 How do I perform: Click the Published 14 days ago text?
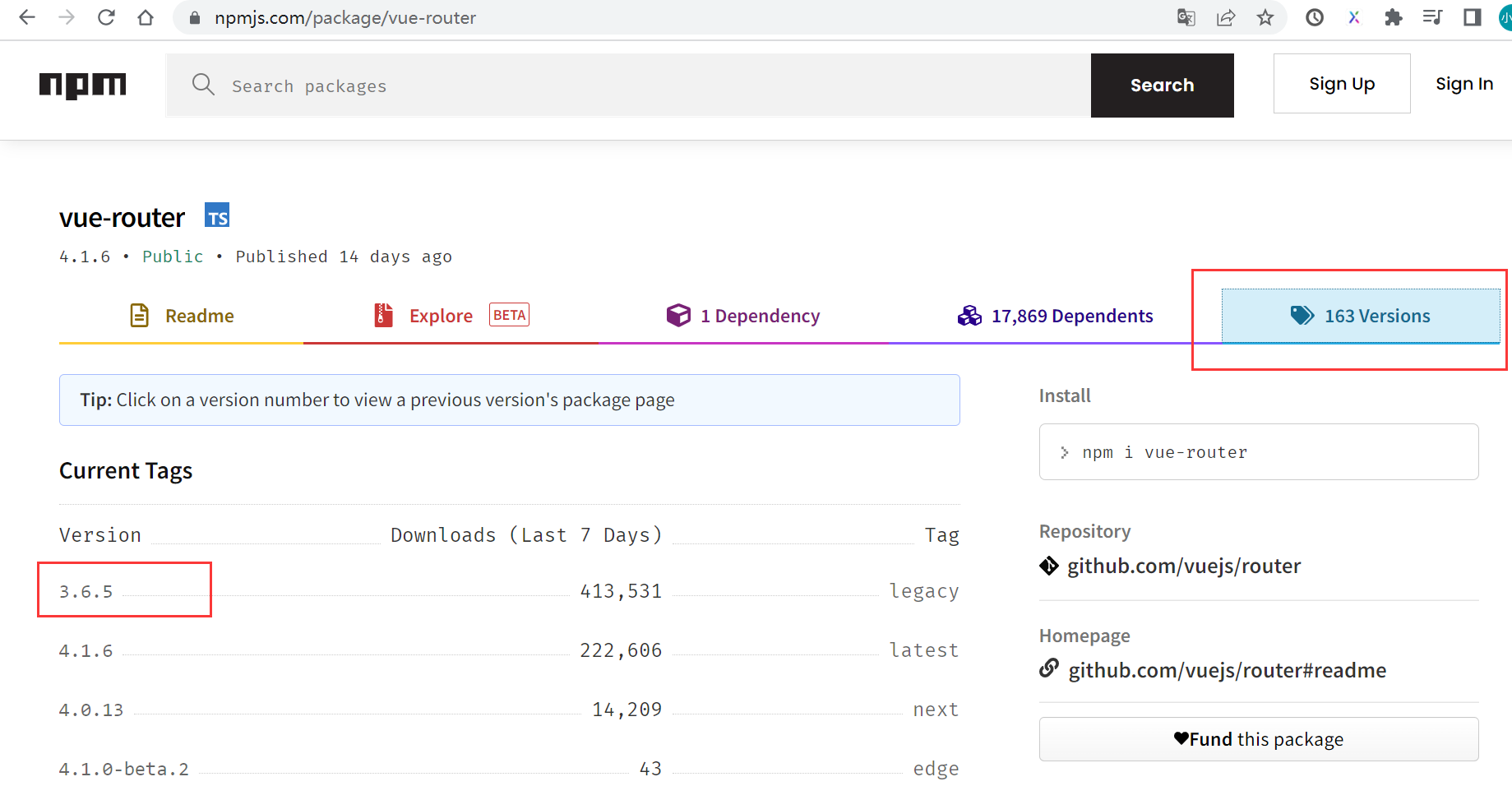click(344, 257)
